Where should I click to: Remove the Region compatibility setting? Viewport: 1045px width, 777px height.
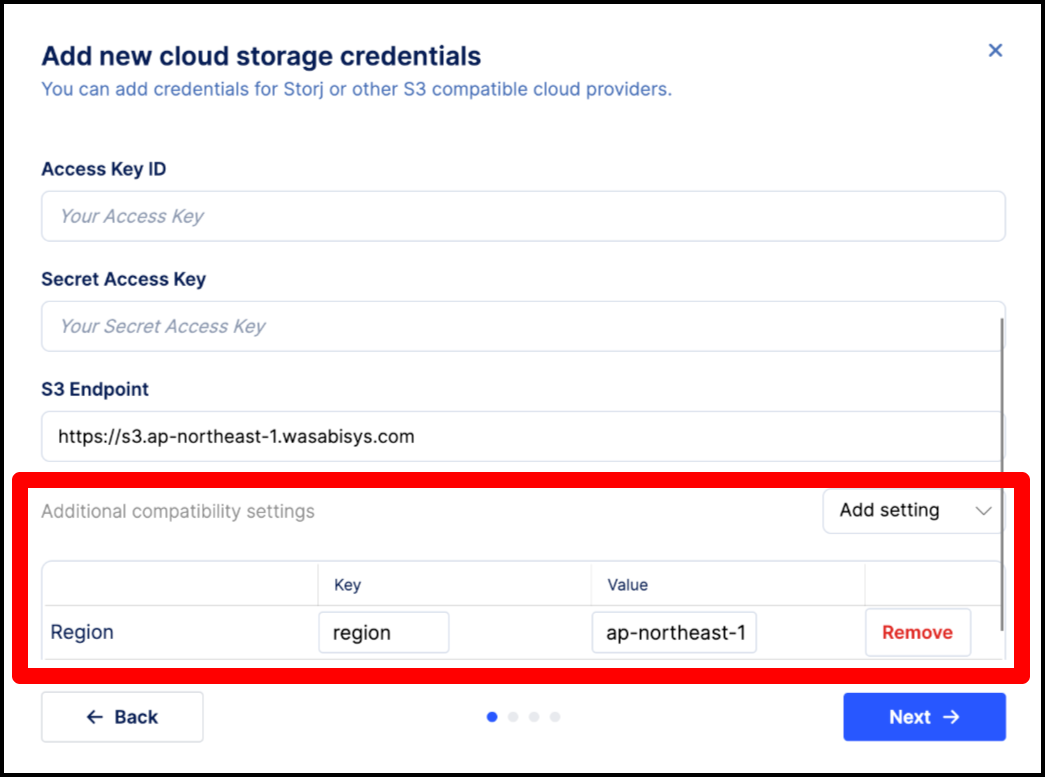[917, 633]
